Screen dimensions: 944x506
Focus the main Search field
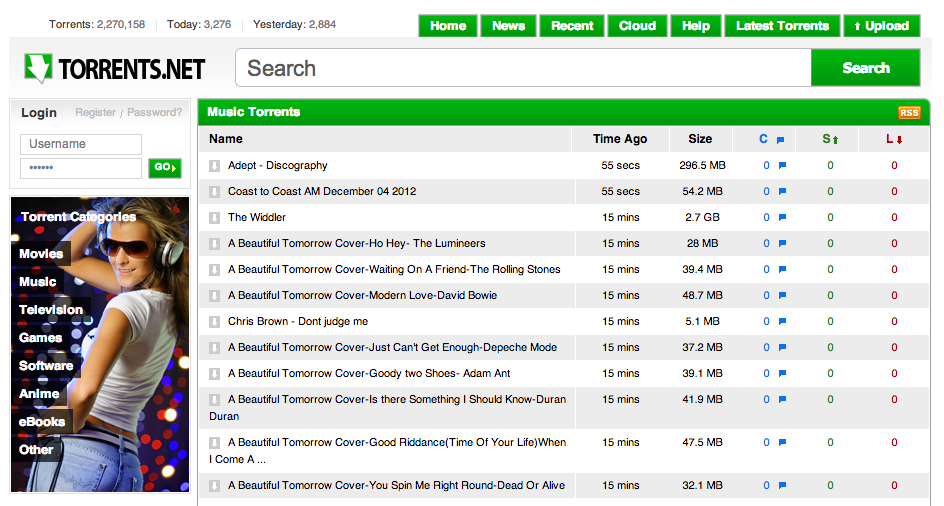523,68
